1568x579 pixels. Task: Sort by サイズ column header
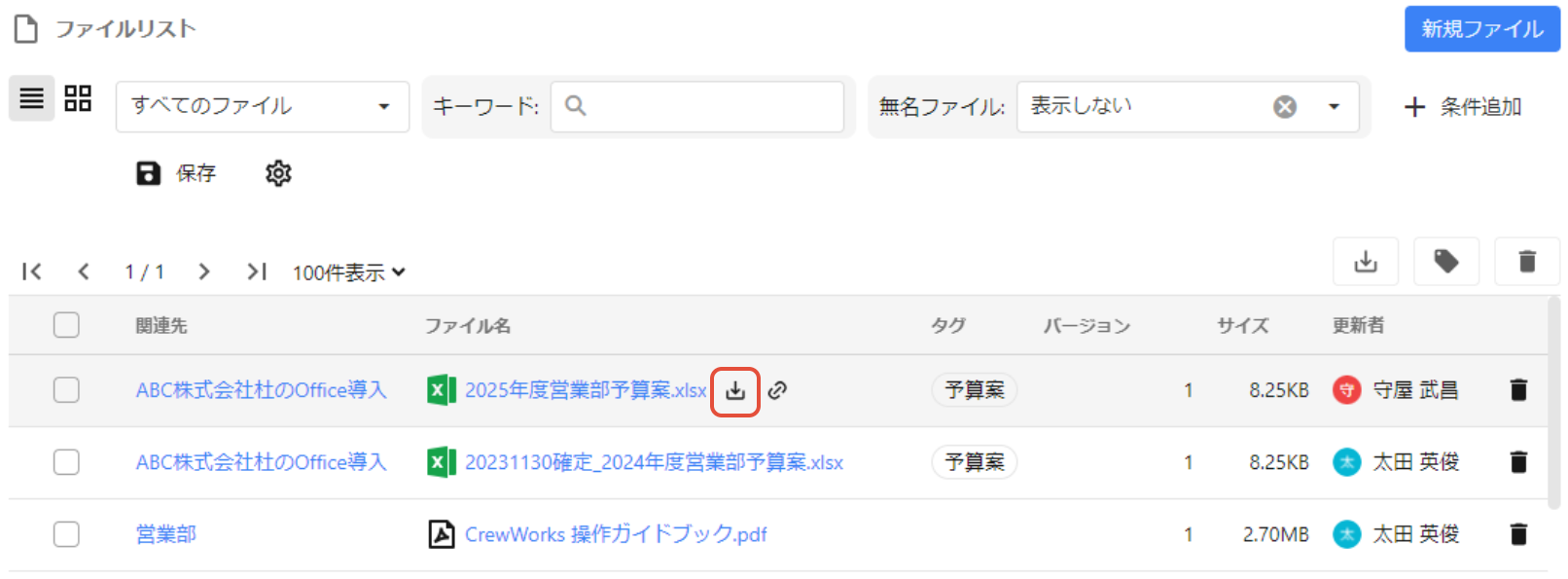(x=1243, y=326)
